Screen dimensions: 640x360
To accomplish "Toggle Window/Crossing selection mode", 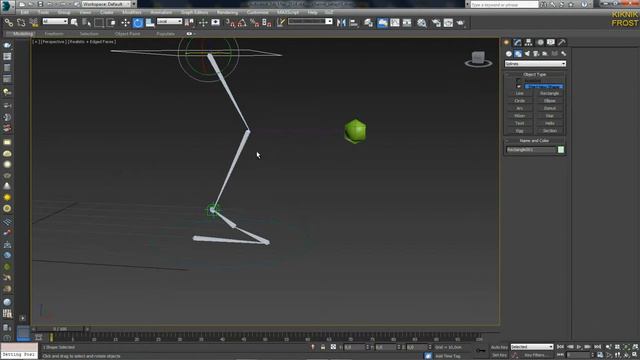I will tap(111, 22).
